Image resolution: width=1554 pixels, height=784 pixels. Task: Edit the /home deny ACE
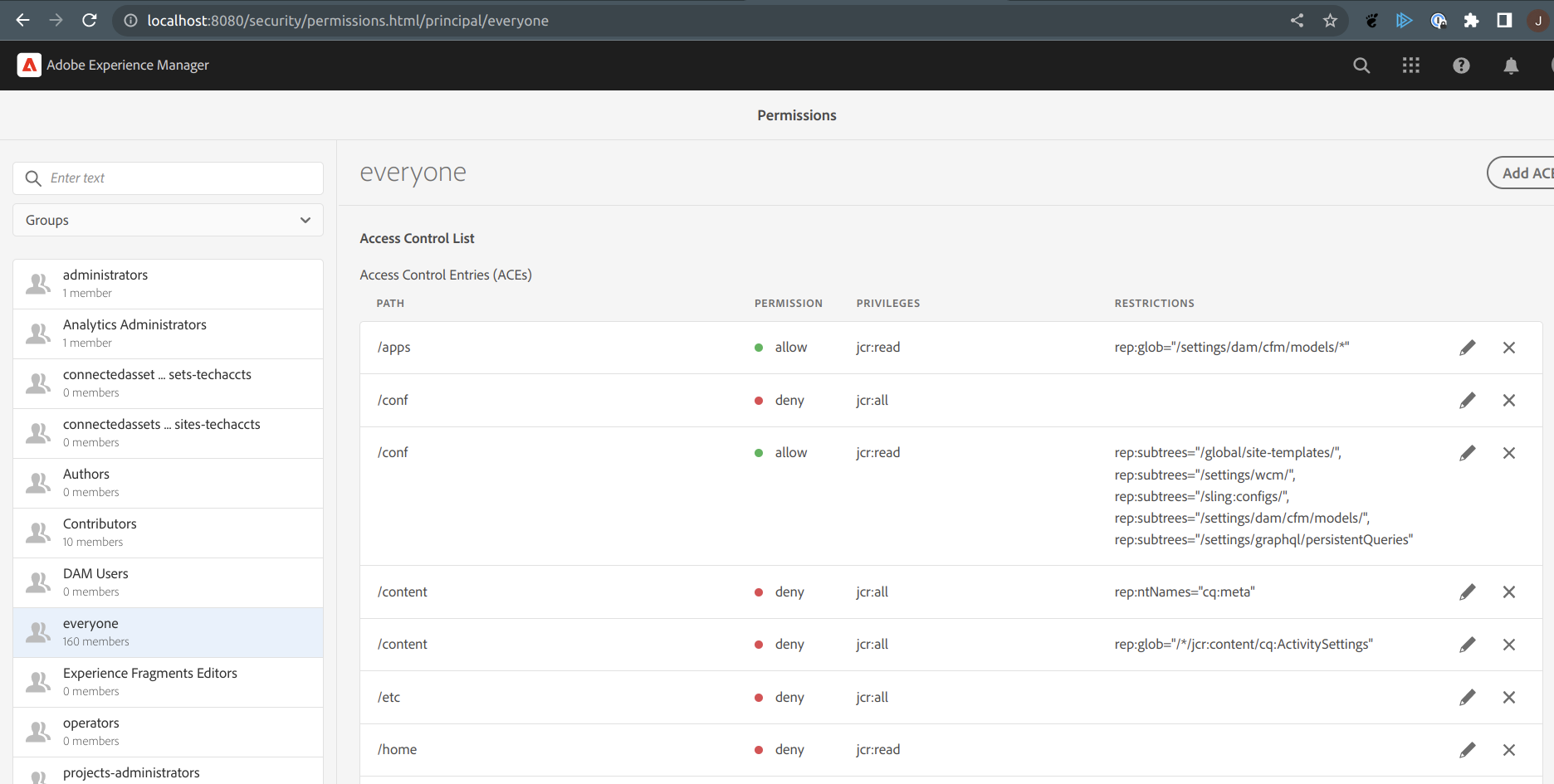[1468, 750]
